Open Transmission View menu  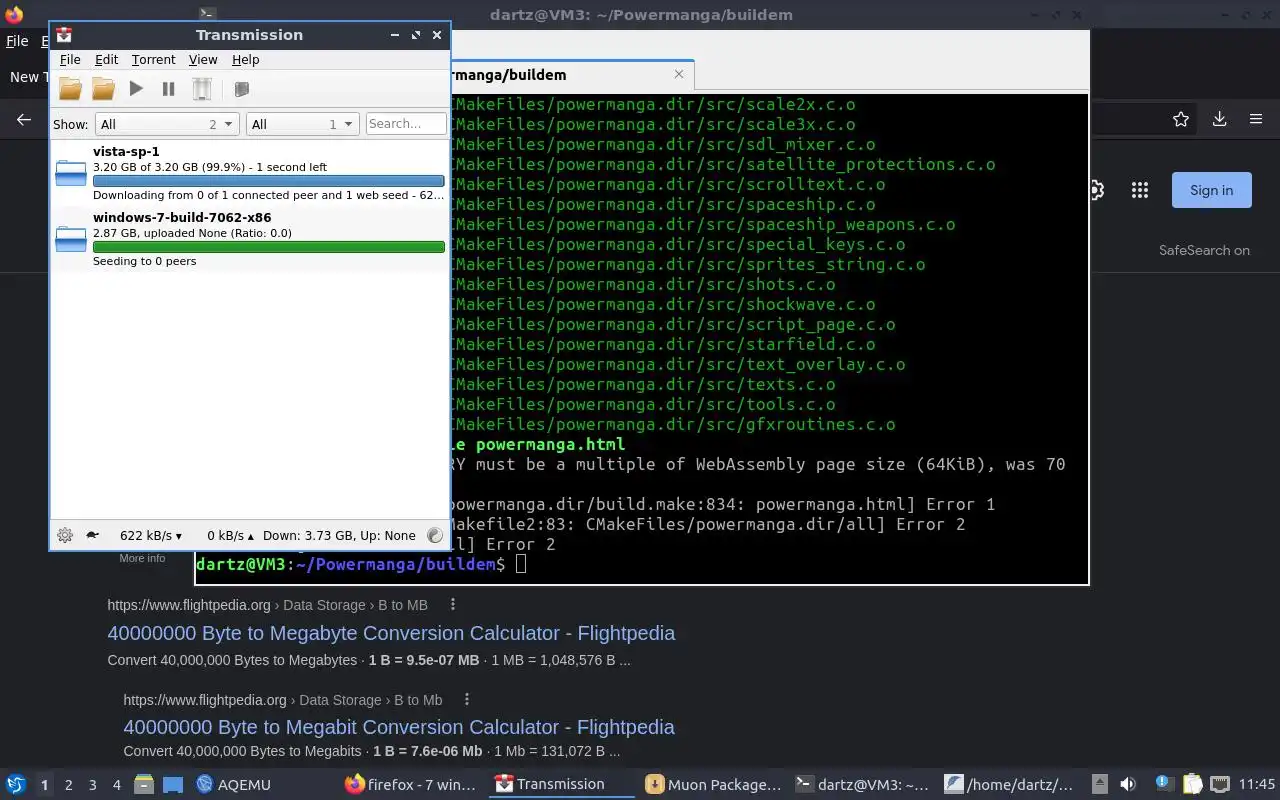[203, 60]
